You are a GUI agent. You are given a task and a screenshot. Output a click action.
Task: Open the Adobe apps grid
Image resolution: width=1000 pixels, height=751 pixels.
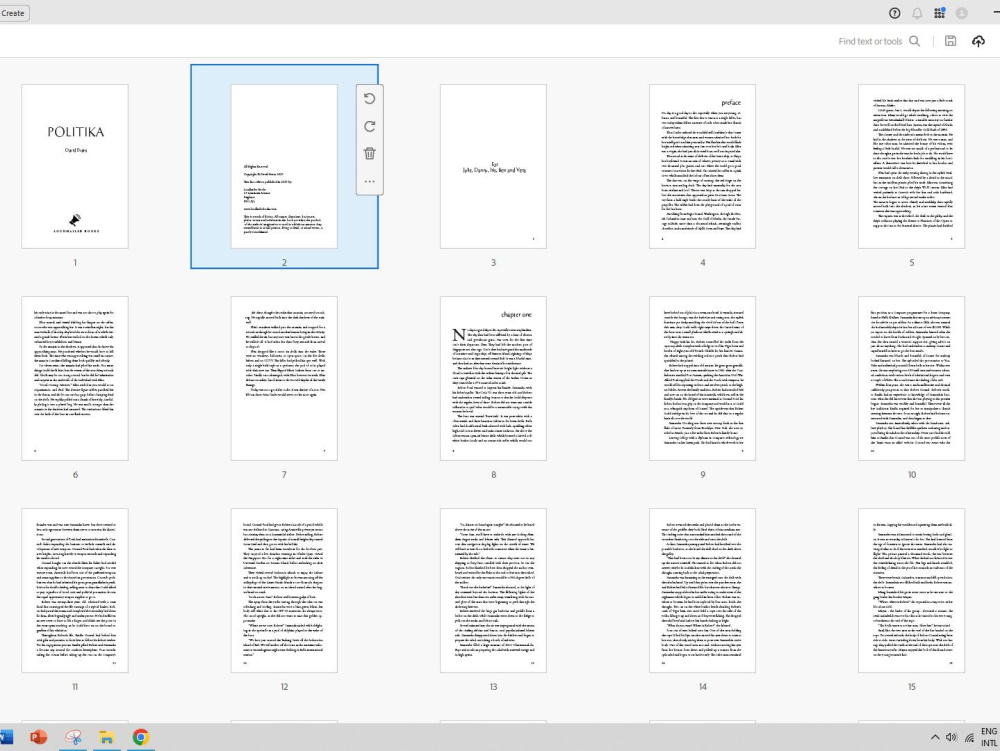(938, 13)
